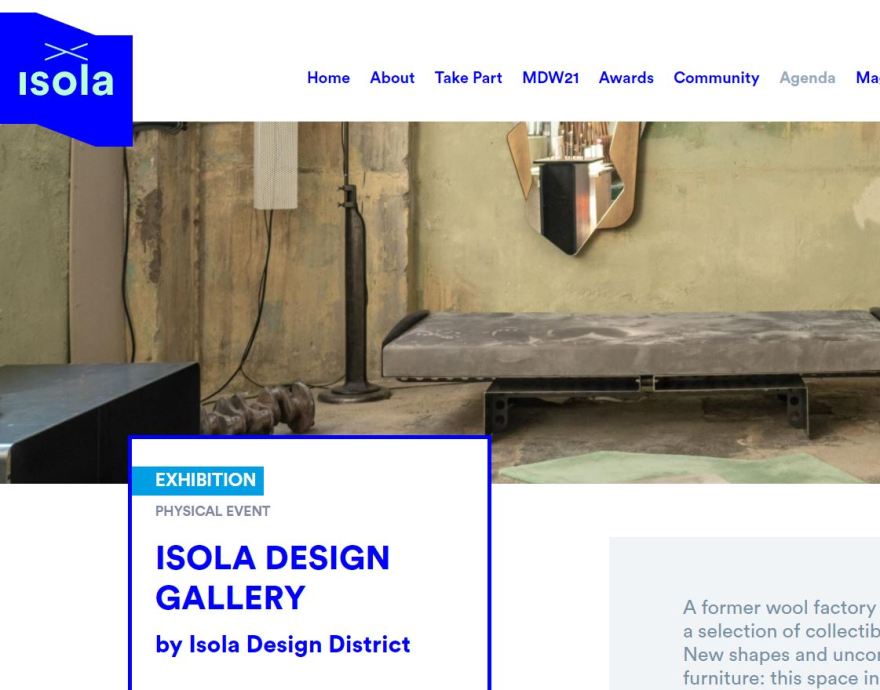This screenshot has width=880, height=690.
Task: Click the Isola logo
Action: coord(66,79)
